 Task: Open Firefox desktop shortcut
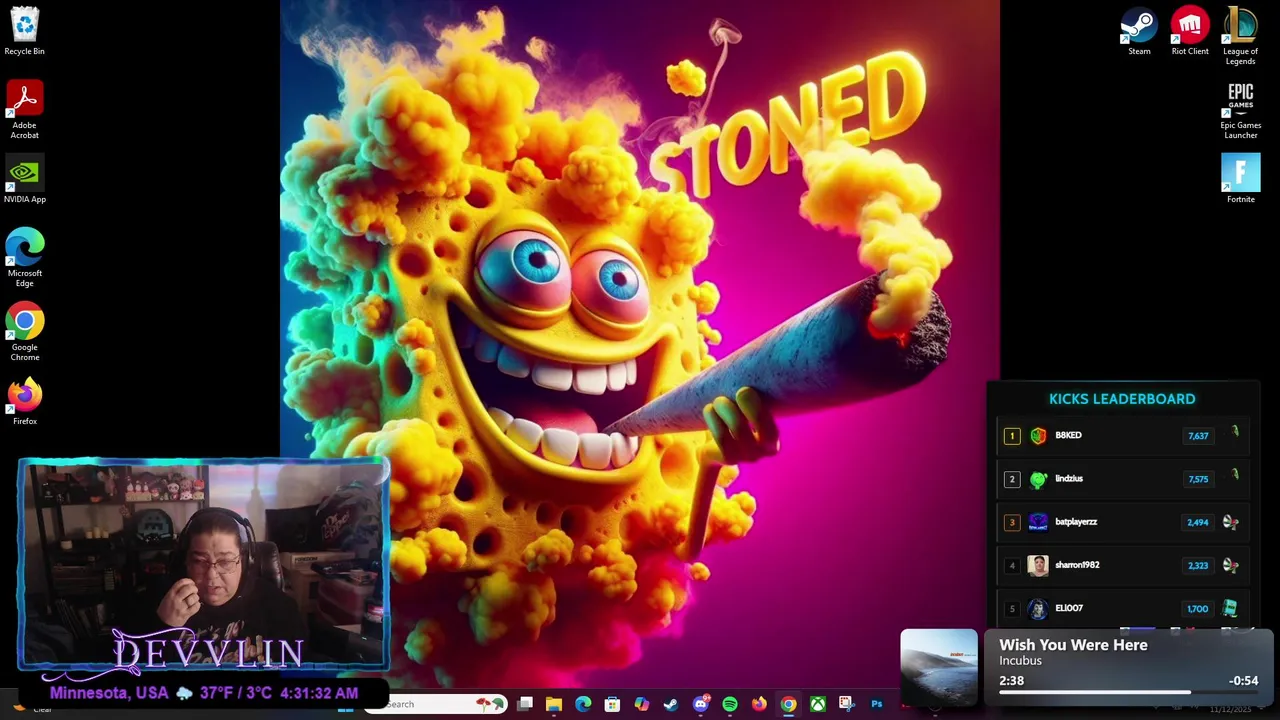(24, 402)
